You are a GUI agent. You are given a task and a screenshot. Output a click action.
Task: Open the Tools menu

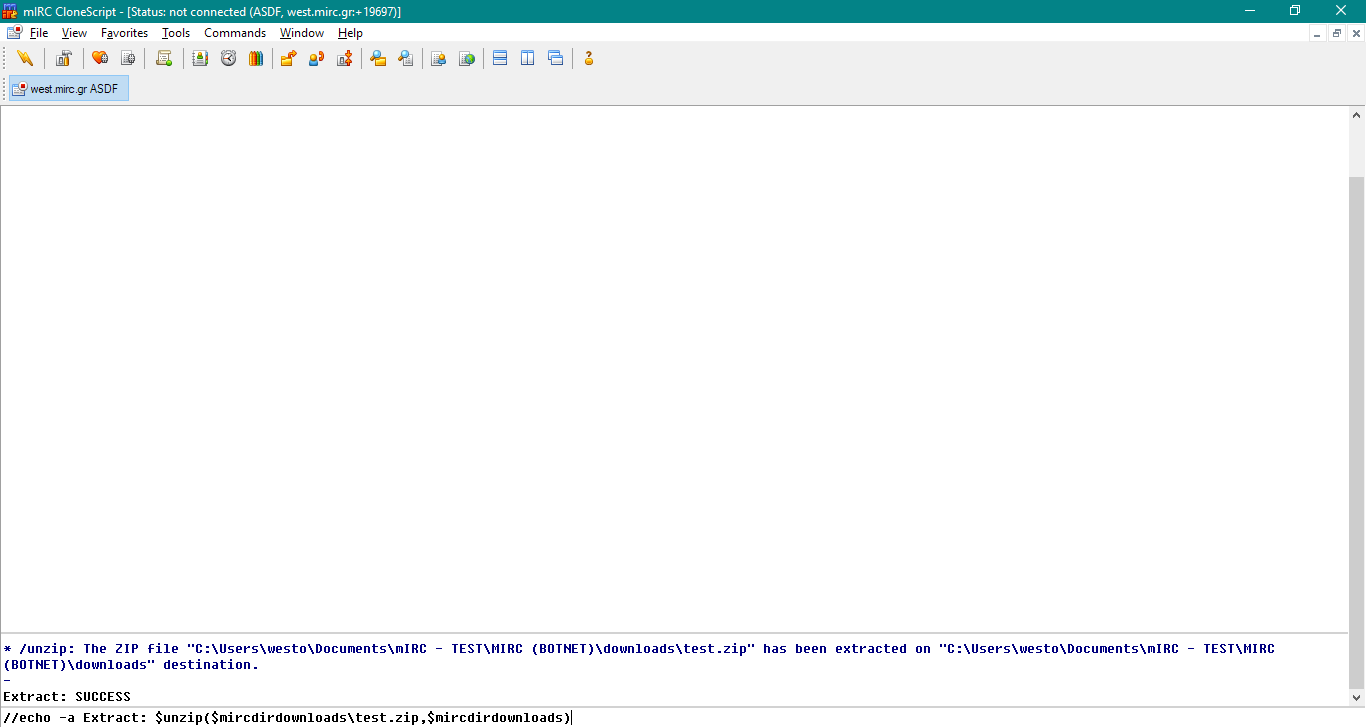[x=176, y=33]
